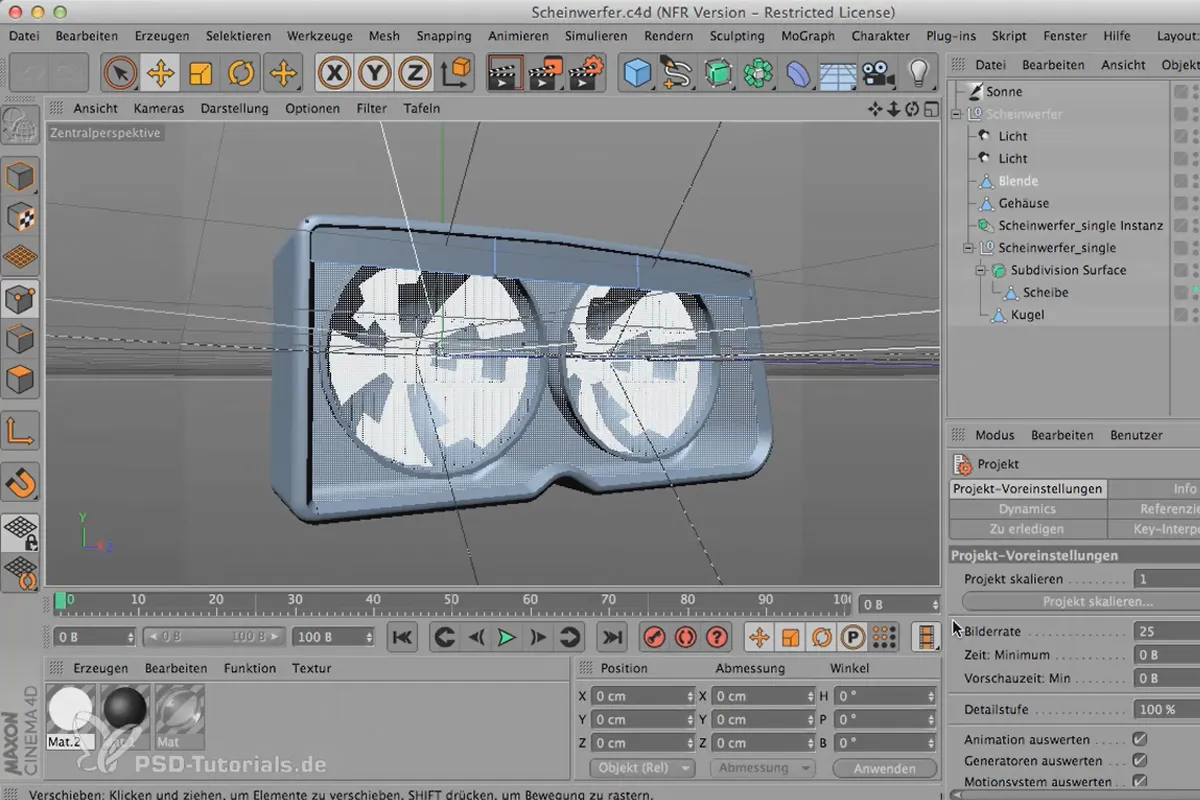Toggle snapping magnet icon
Image resolution: width=1200 pixels, height=800 pixels.
pos(20,482)
